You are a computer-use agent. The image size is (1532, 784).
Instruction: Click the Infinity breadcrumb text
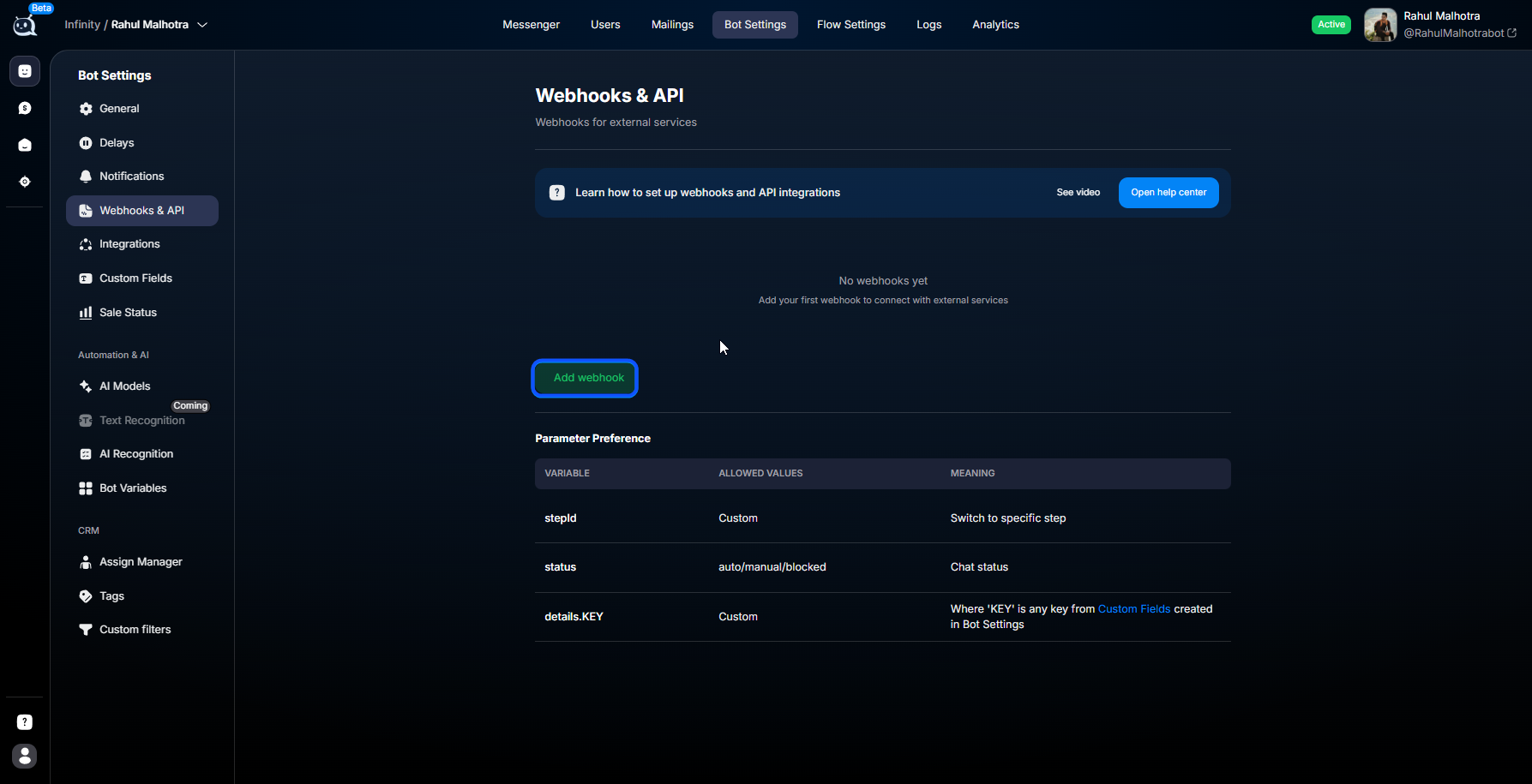point(82,25)
